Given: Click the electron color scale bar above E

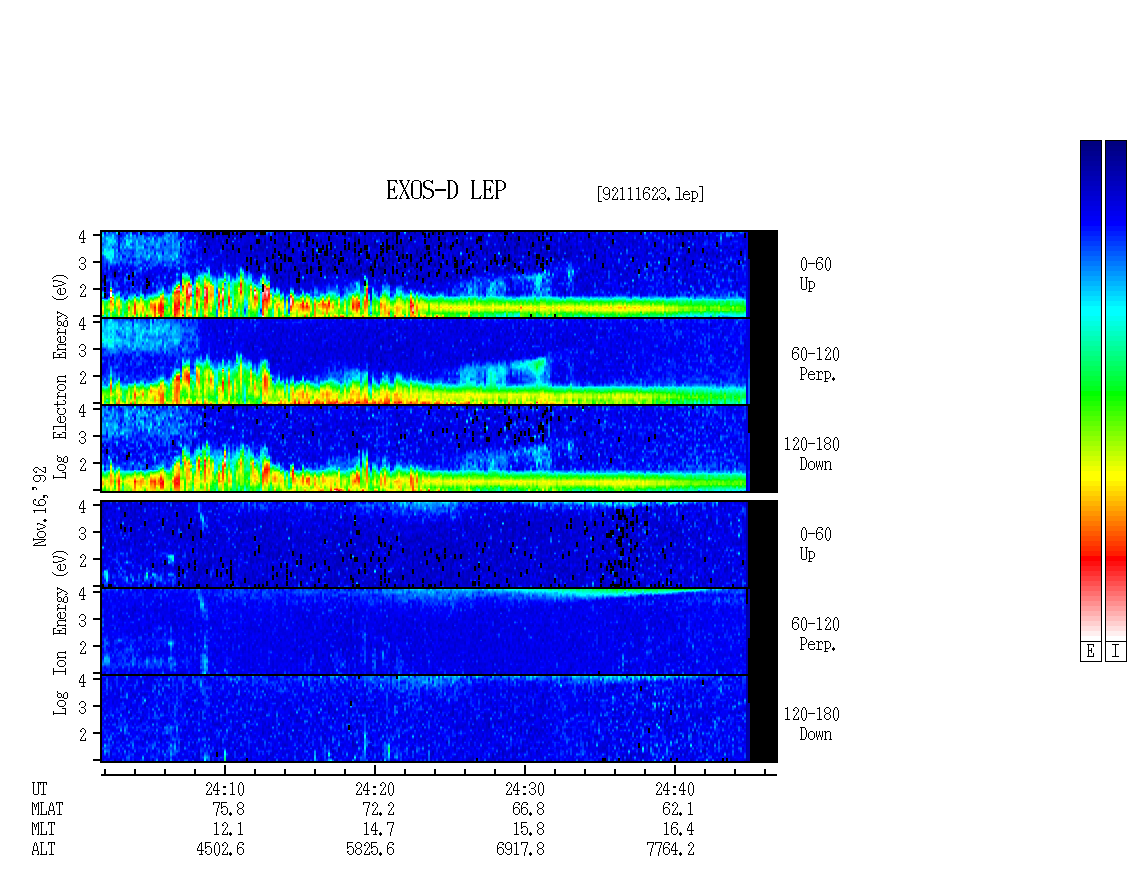Looking at the screenshot, I should pos(1090,390).
